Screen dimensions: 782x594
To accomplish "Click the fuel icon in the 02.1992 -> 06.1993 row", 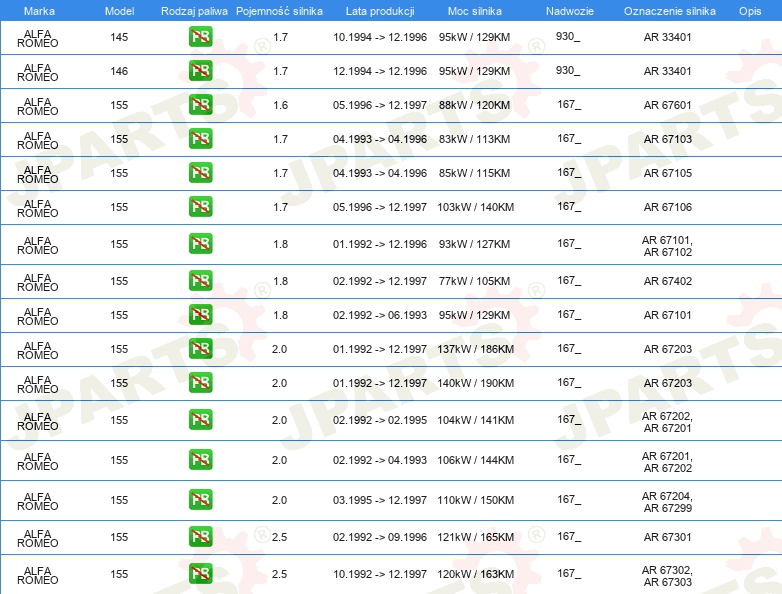I will point(200,314).
